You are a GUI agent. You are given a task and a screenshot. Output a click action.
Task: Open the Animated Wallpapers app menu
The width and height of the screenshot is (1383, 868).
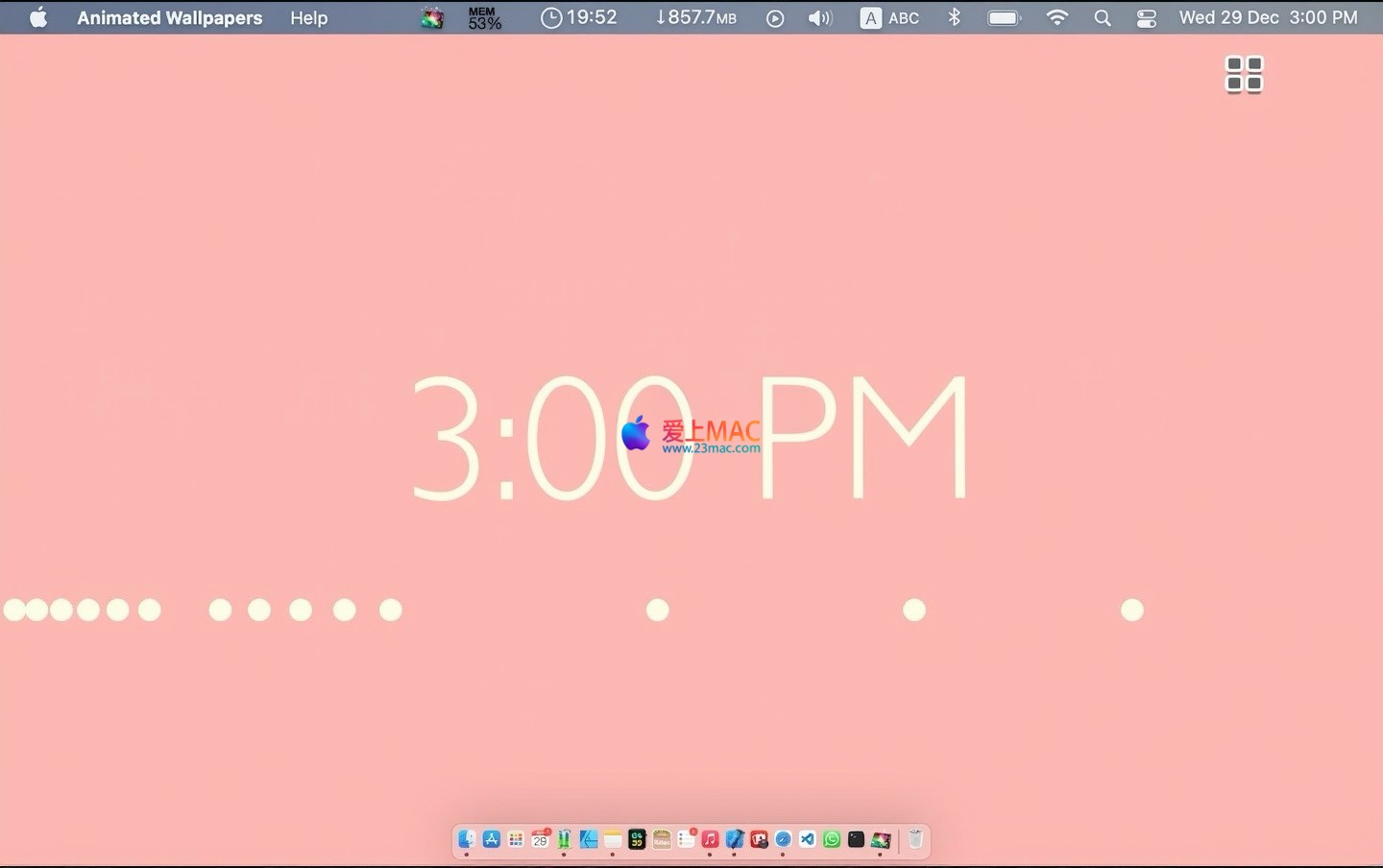tap(169, 17)
